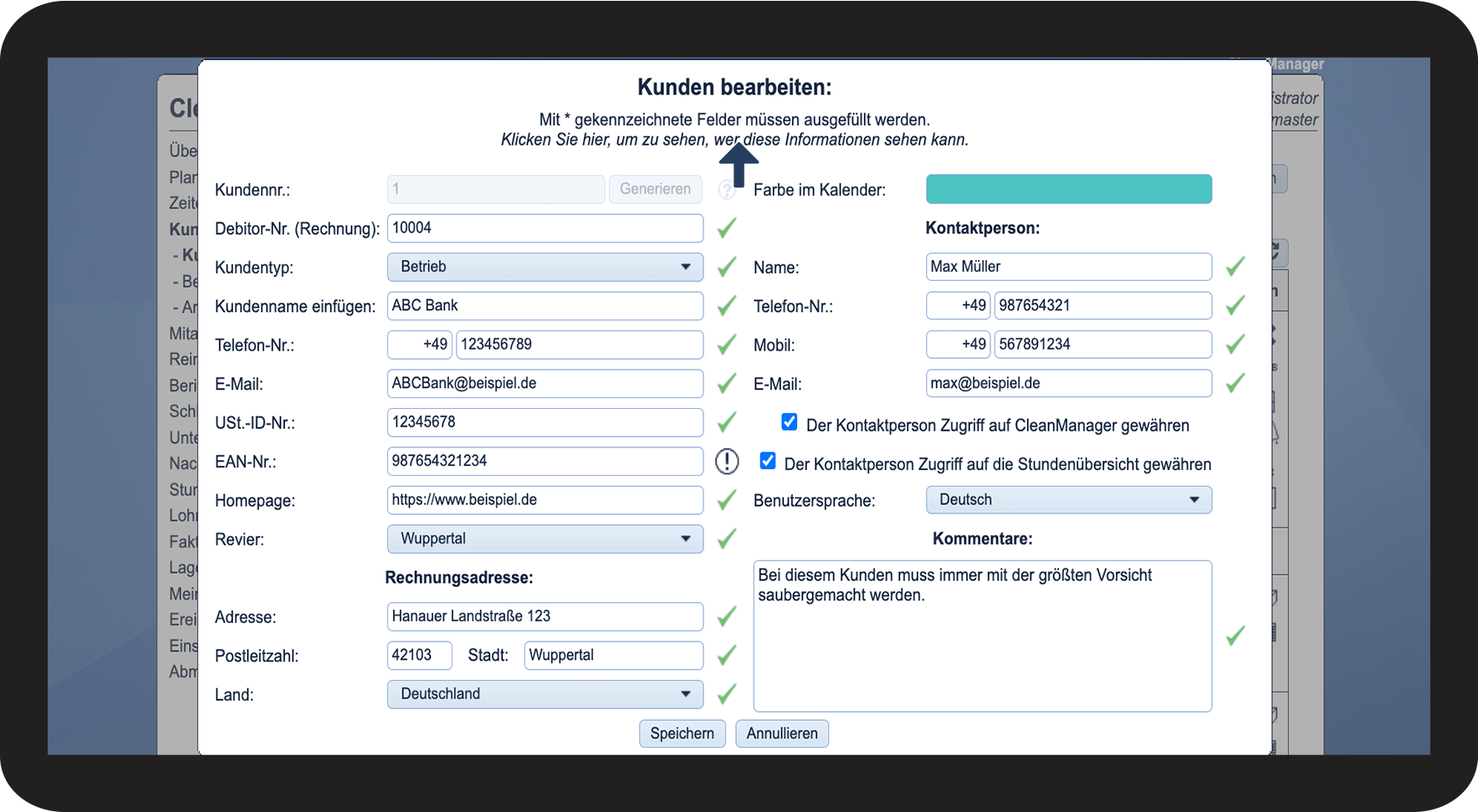Click the green checkmark beside Adresse field
1478x812 pixels.
(727, 616)
